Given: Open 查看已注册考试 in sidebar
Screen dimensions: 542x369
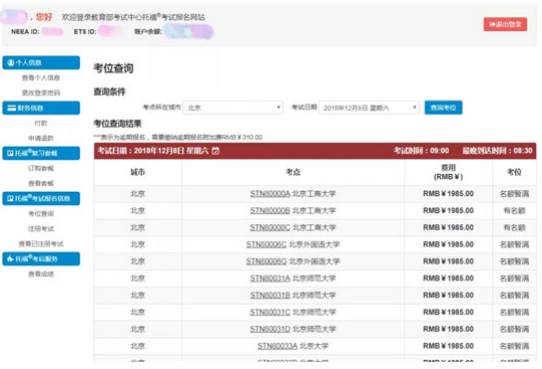Looking at the screenshot, I should 41,244.
